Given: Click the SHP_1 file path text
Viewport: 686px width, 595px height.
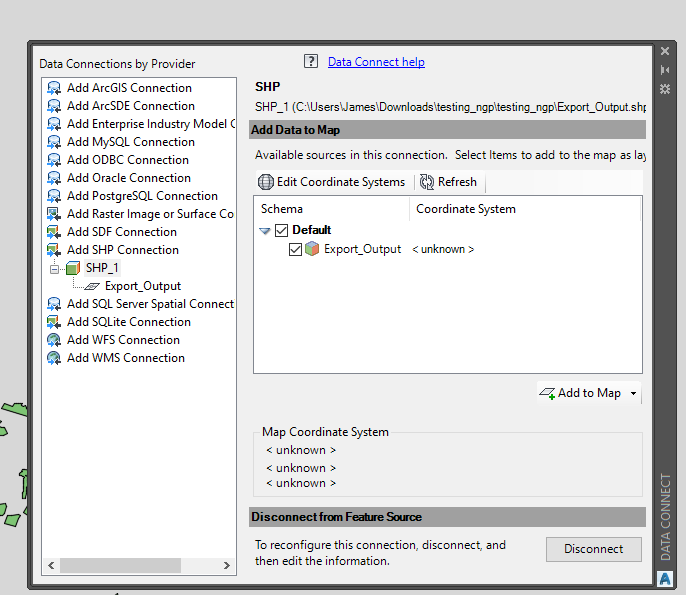Looking at the screenshot, I should point(450,107).
